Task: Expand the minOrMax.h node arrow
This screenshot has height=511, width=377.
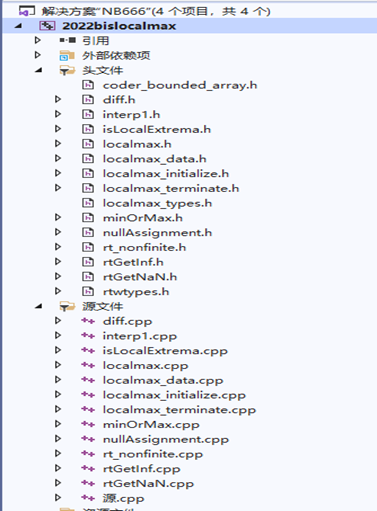Action: pos(58,217)
